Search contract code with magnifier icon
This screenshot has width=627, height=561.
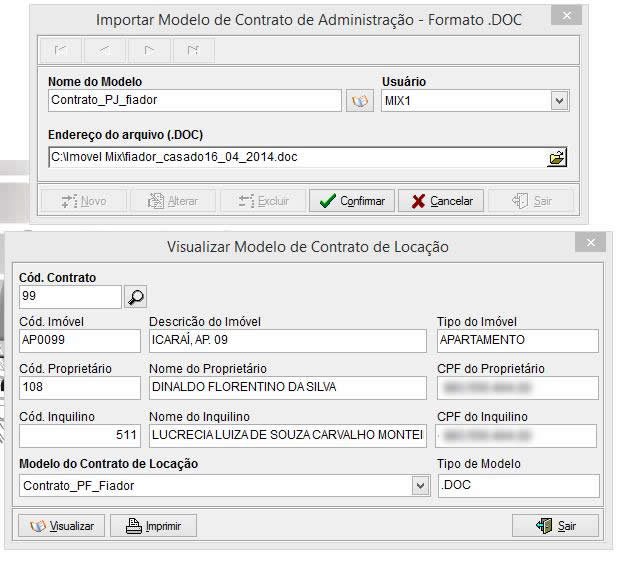[x=135, y=296]
